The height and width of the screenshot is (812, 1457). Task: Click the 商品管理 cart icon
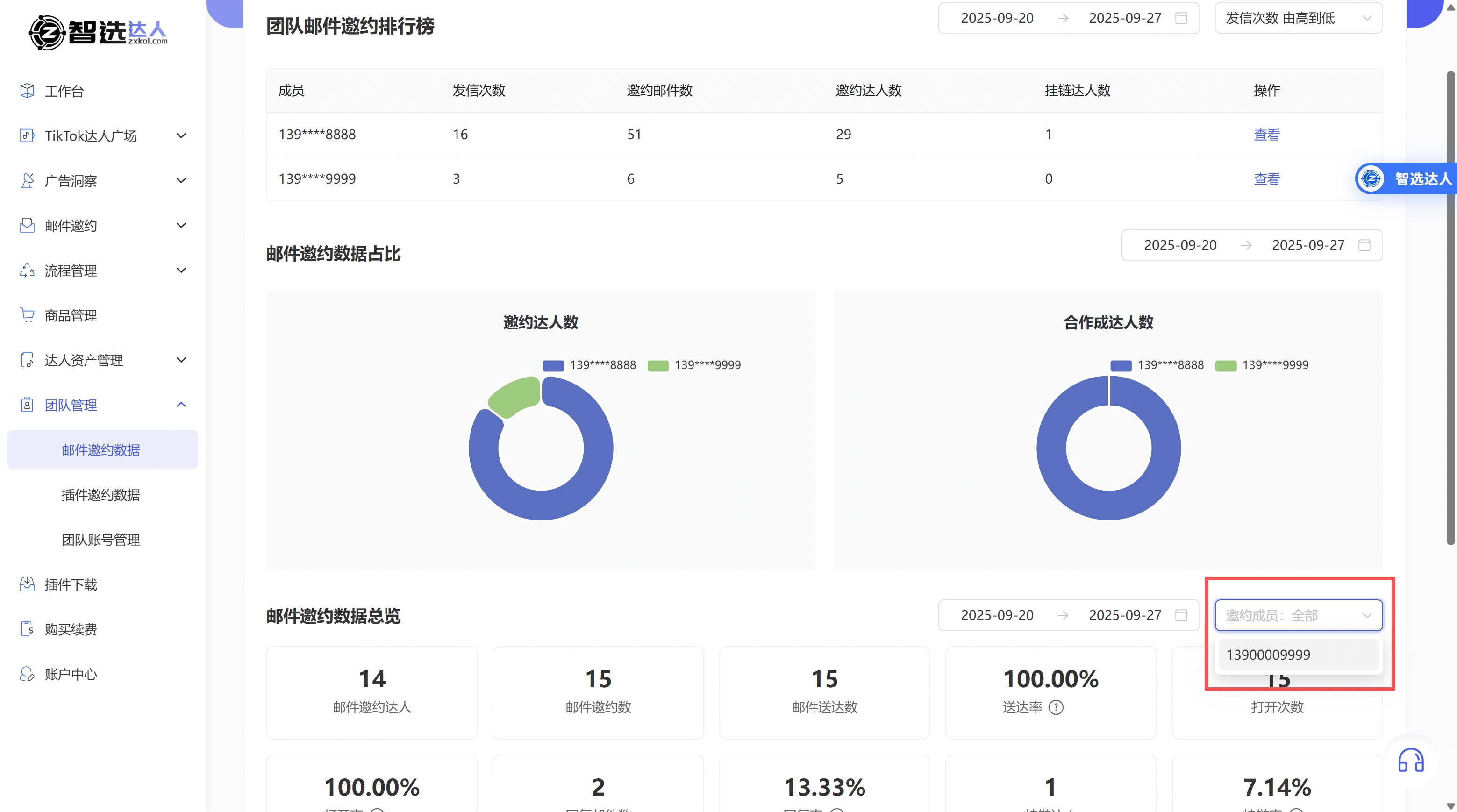pos(27,314)
